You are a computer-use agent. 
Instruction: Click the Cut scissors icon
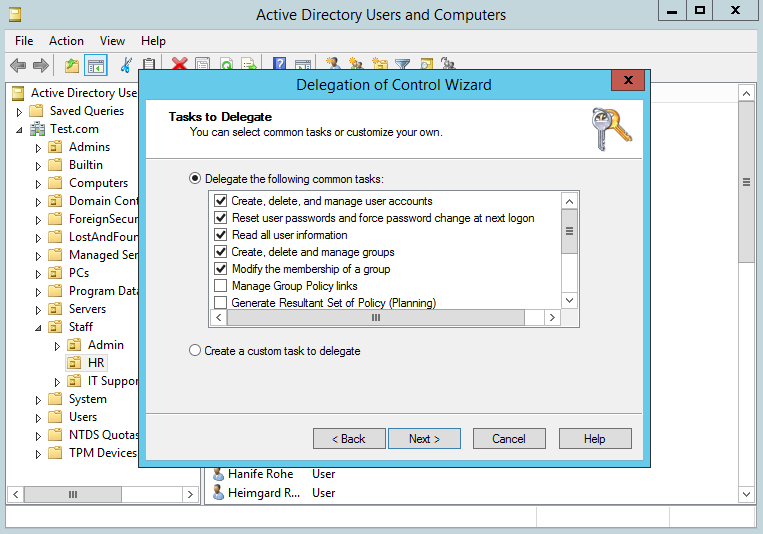tap(126, 65)
